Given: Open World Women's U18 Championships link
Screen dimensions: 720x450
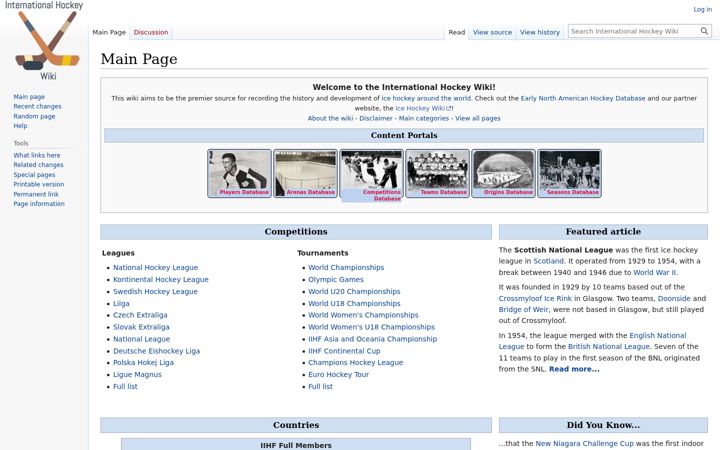Looking at the screenshot, I should (371, 327).
